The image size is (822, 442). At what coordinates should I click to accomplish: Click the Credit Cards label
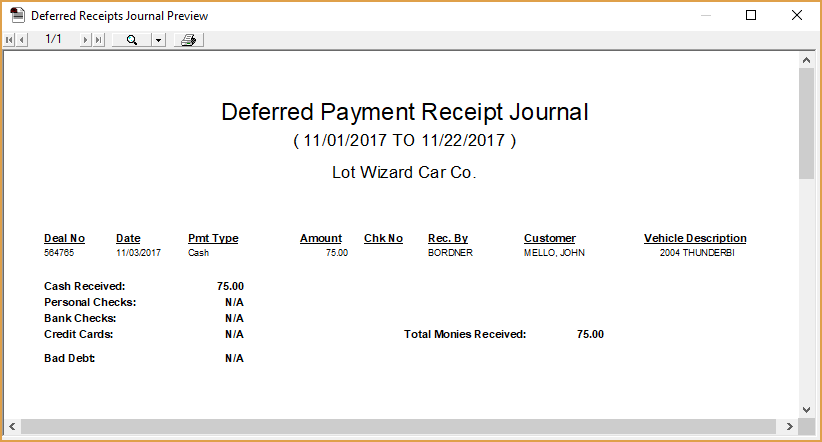[x=79, y=335]
